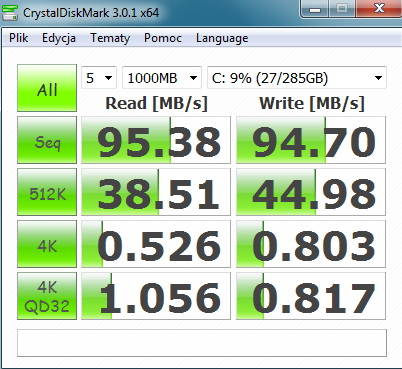Screen dimensions: 402x369
Task: Start the 4K QD32 benchmark test
Action: point(47,296)
